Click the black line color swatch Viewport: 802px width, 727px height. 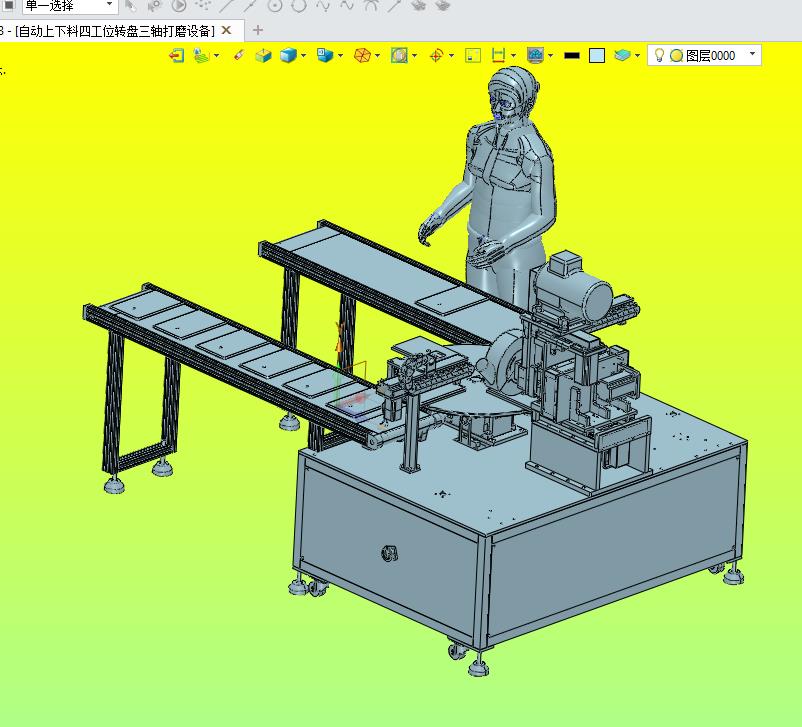click(x=572, y=55)
